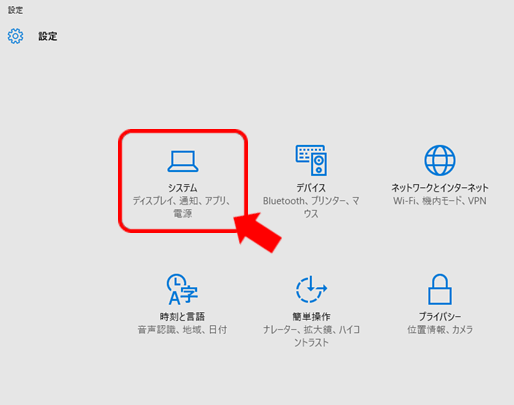The width and height of the screenshot is (514, 405).
Task: Open the 時刻と言語 clock icon
Action: point(182,289)
